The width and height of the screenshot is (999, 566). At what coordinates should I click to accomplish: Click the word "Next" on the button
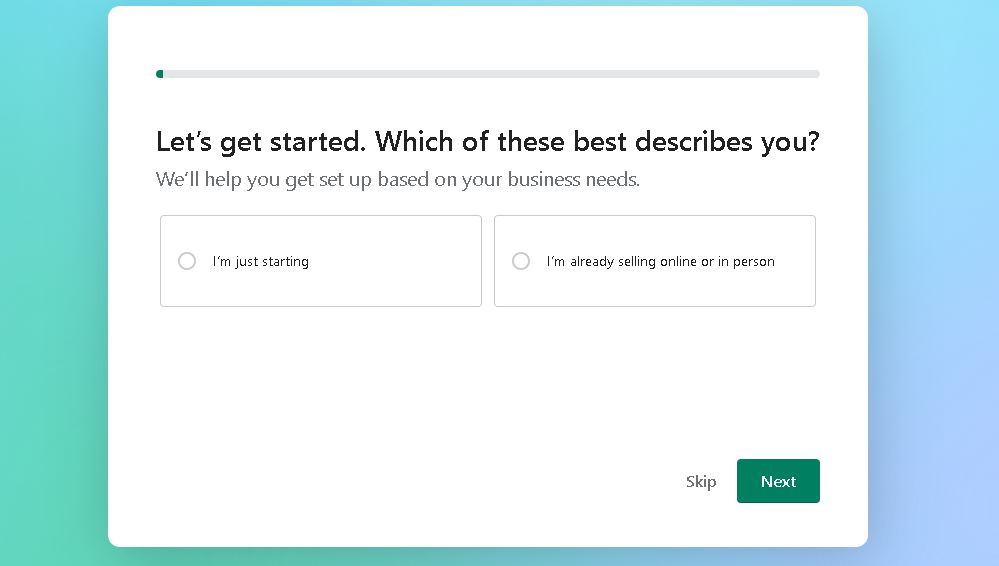(778, 482)
